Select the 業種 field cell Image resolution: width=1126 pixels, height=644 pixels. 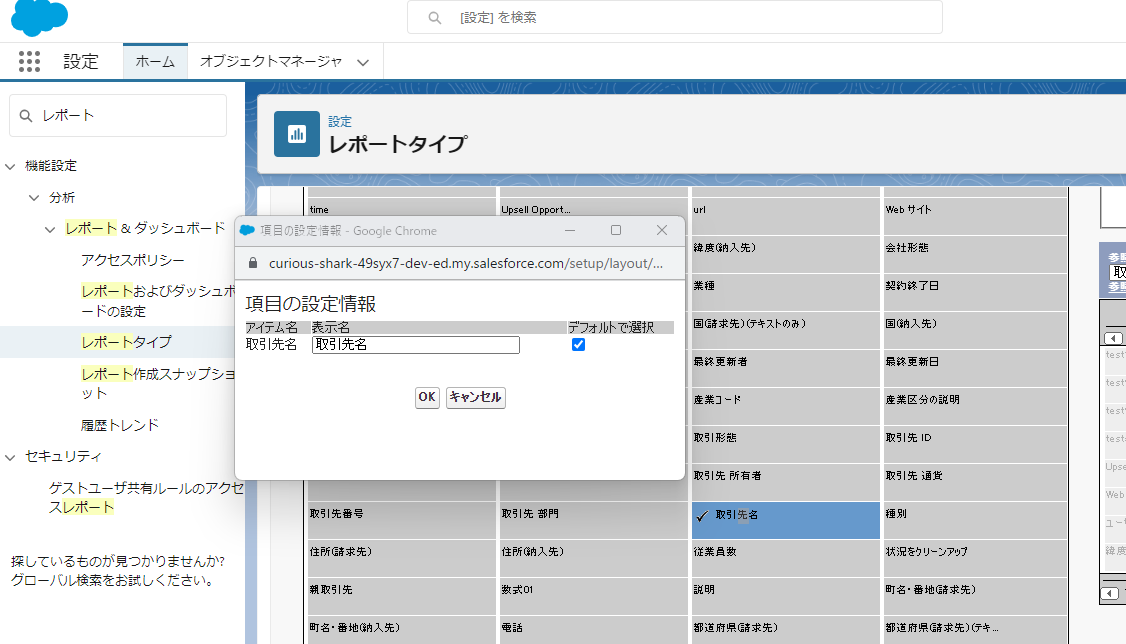tap(786, 291)
